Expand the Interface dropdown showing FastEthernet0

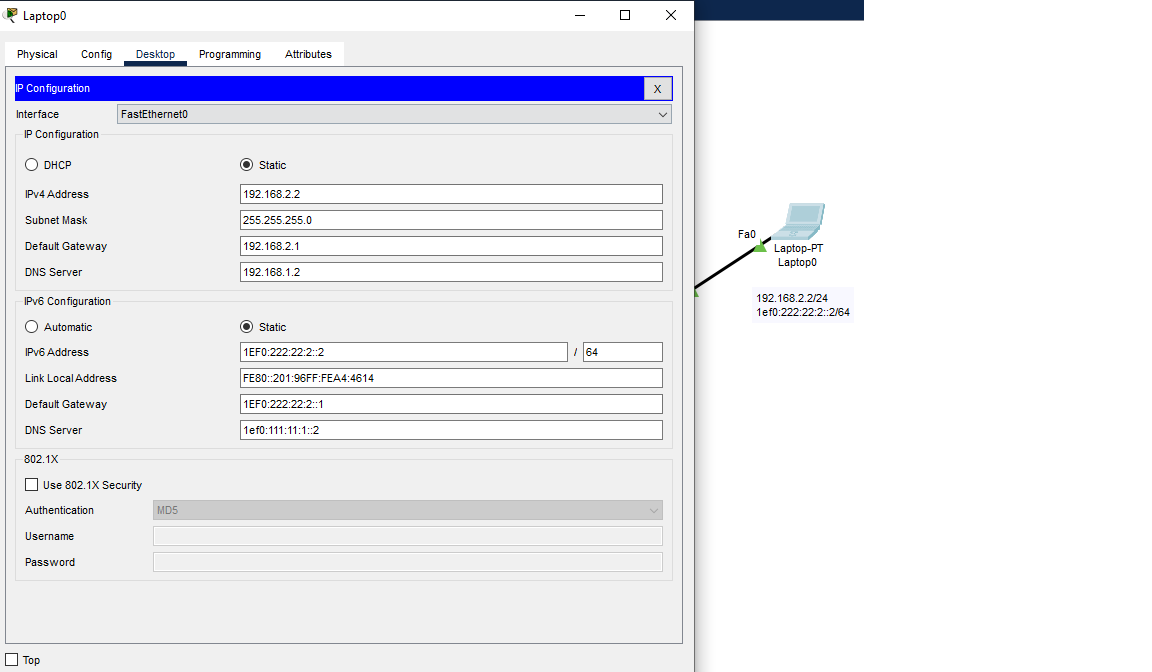click(662, 114)
